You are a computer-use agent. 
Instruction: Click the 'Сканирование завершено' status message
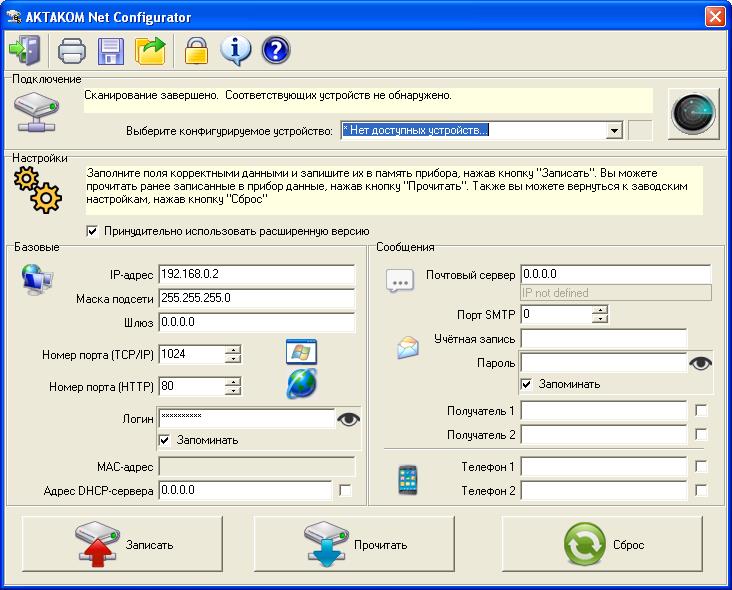tap(368, 100)
